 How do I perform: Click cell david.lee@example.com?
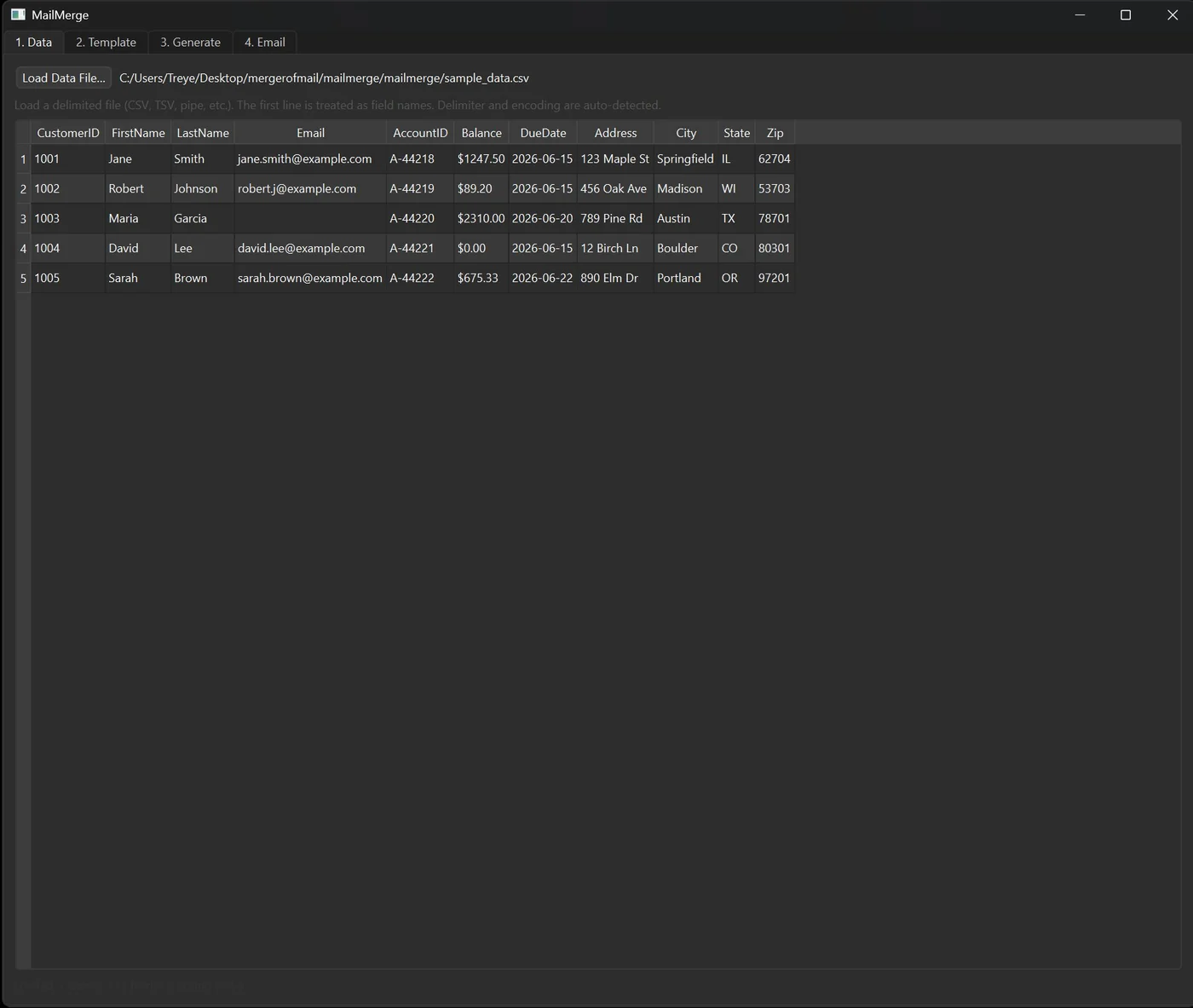[x=310, y=248]
